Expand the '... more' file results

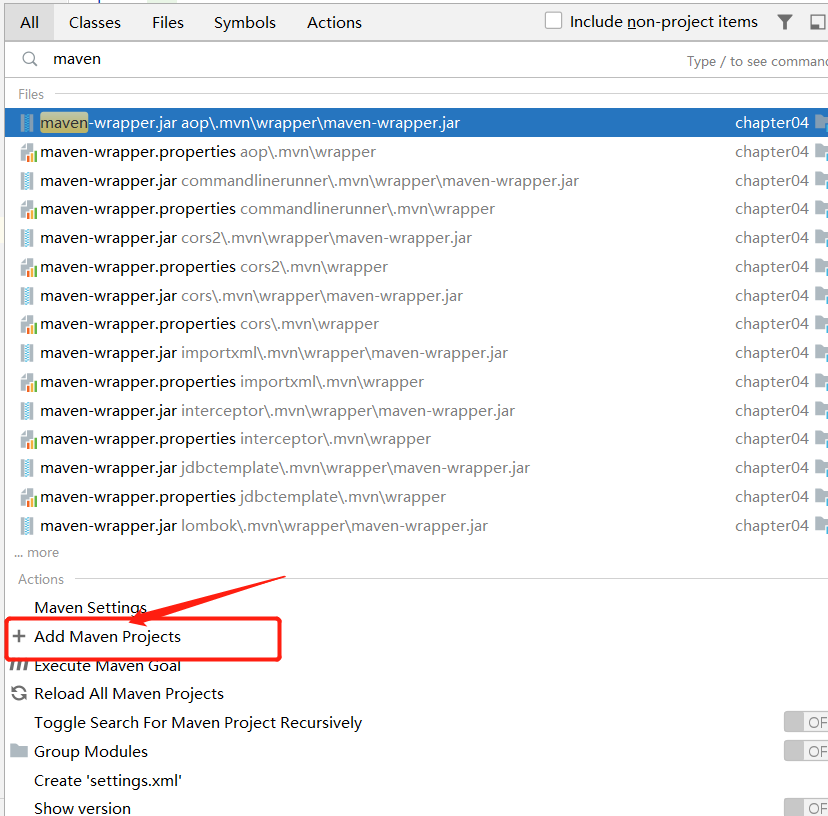coord(36,552)
